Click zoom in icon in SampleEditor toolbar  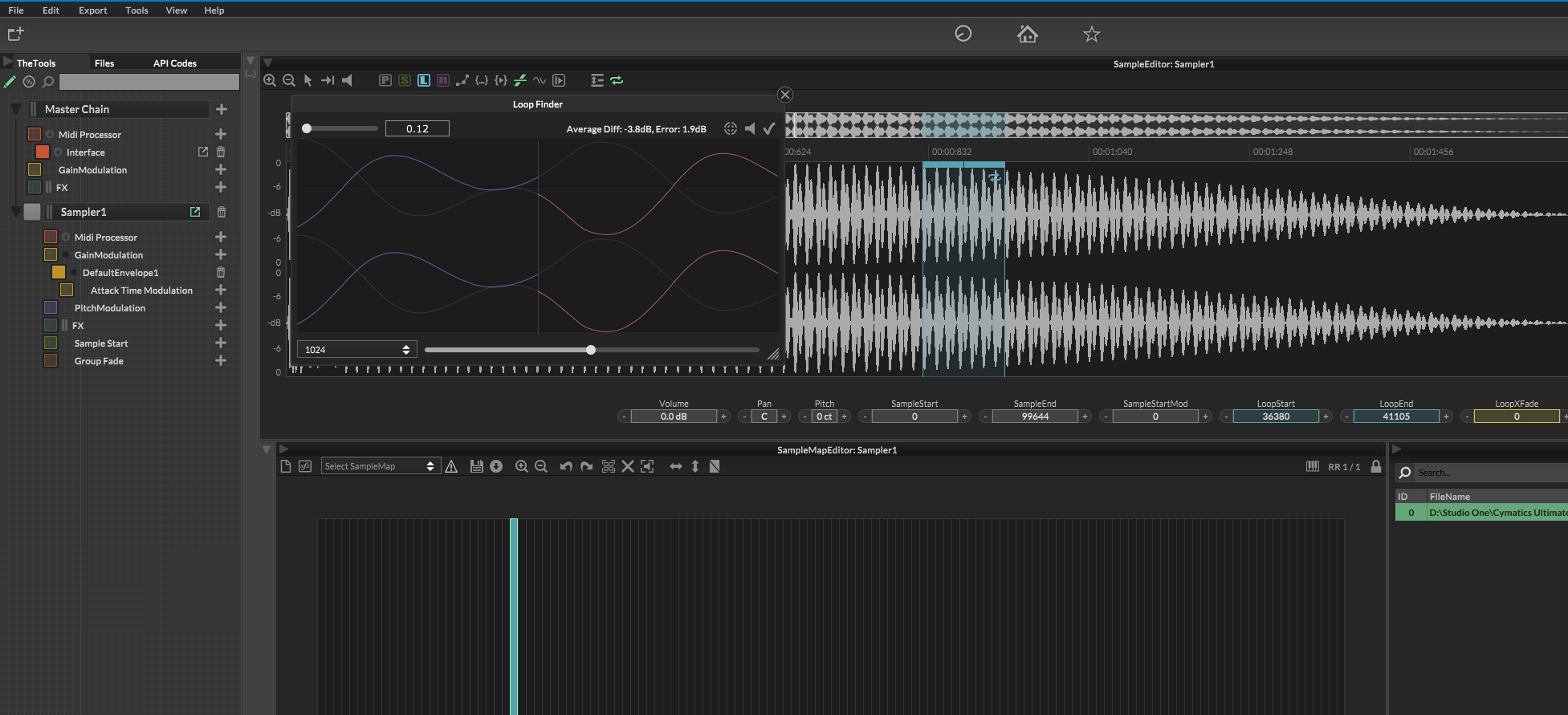(x=270, y=80)
